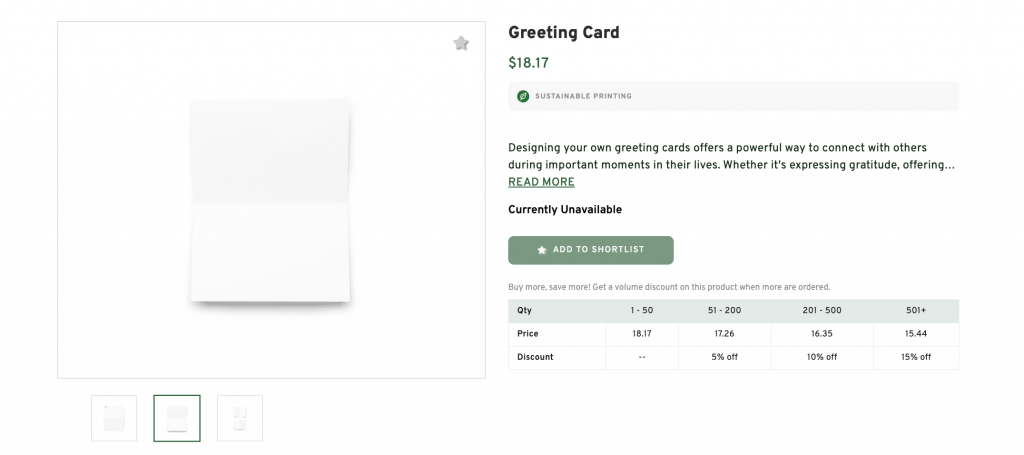Screen dimensions: 1024x455
Task: Click the Greeting Card product title
Action: click(564, 33)
